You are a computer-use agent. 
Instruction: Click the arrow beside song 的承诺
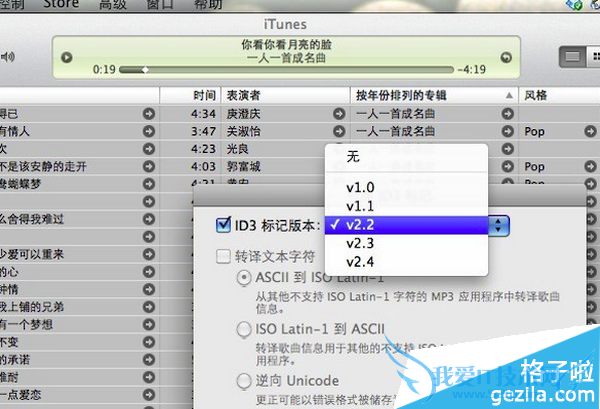(x=149, y=360)
